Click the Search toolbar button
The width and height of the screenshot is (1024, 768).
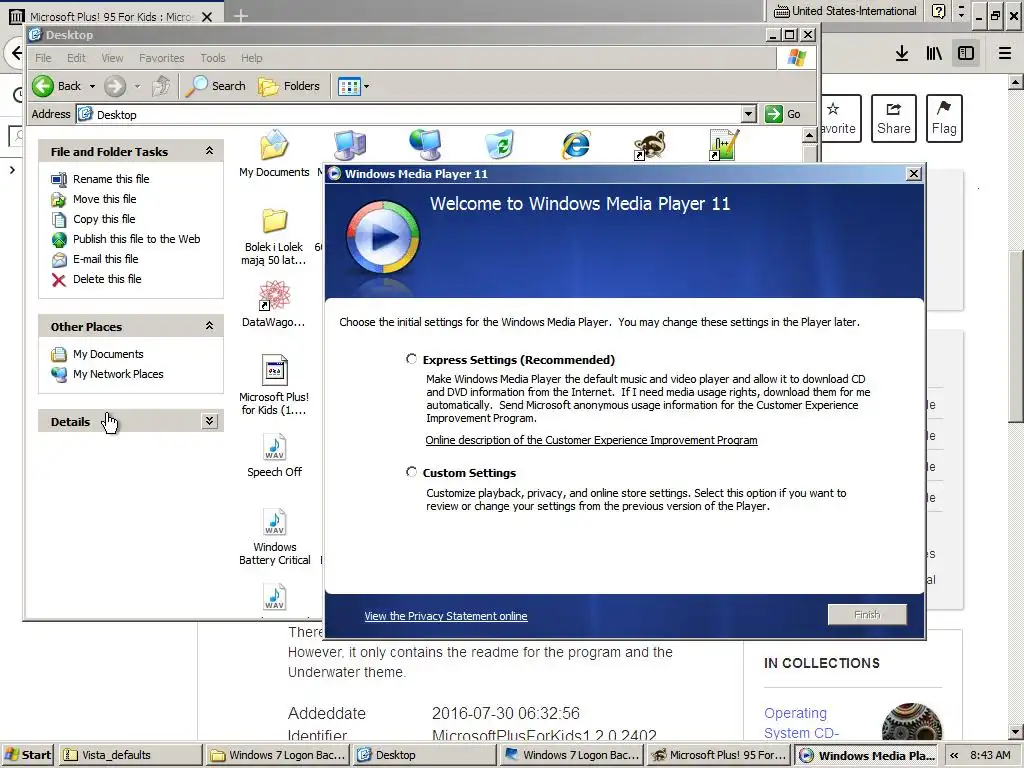coord(216,86)
